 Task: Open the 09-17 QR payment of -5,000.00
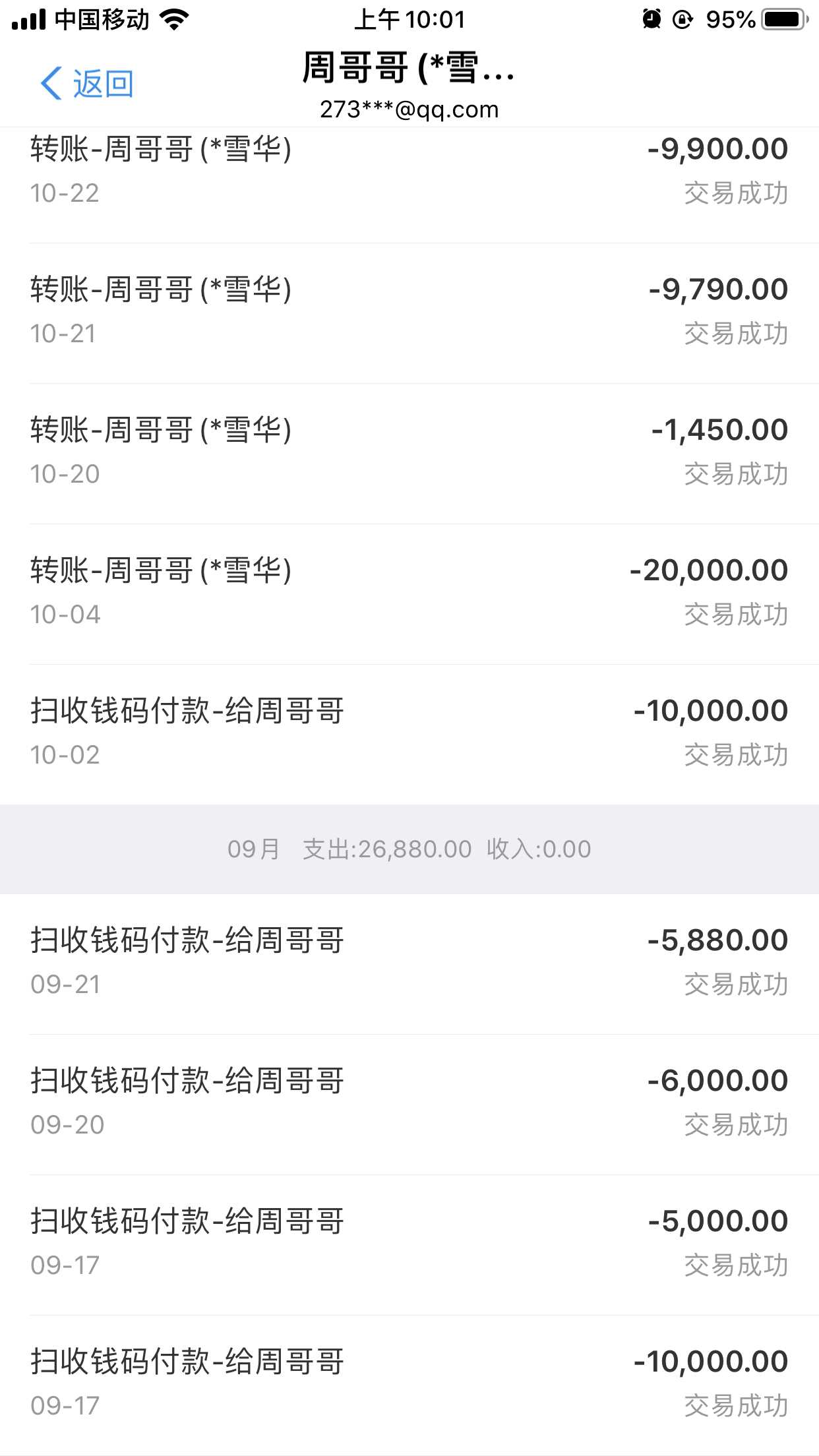pos(409,1243)
